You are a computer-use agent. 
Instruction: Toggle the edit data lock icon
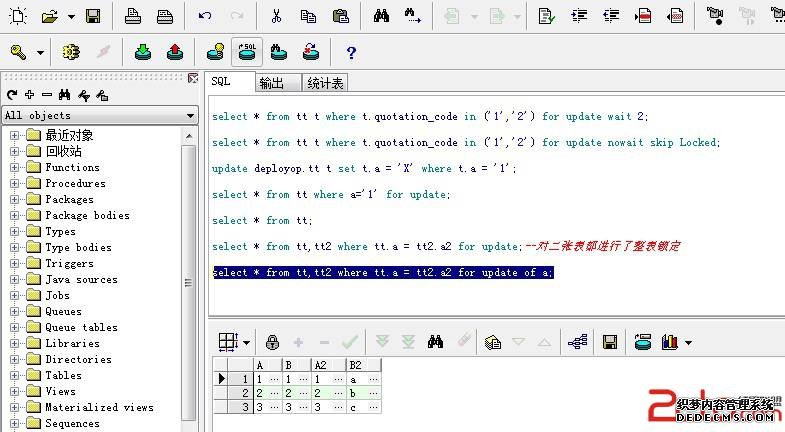273,342
